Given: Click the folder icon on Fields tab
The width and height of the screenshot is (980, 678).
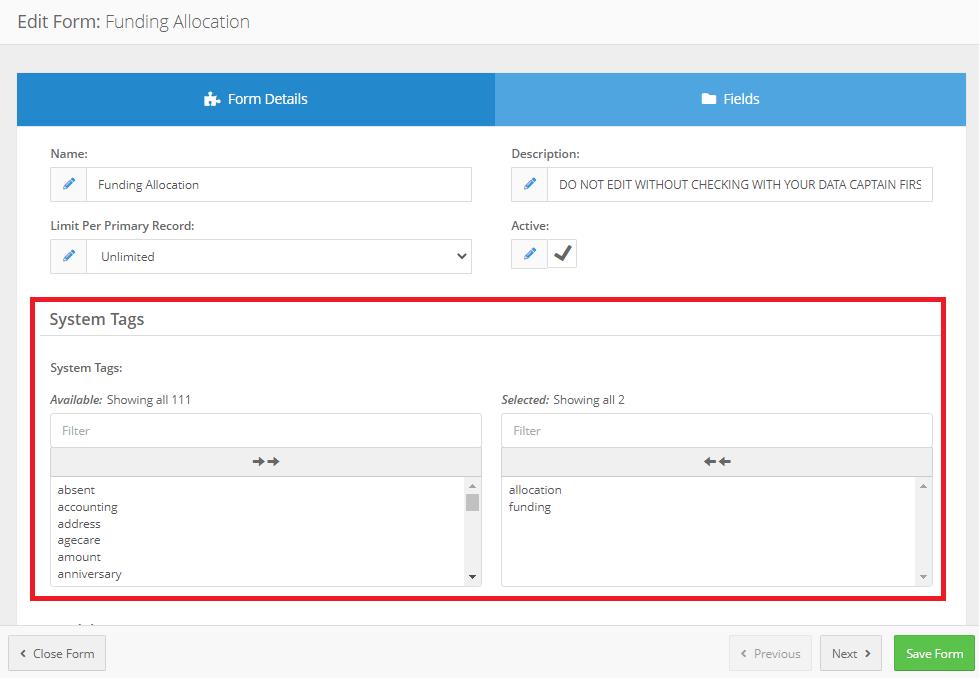Looking at the screenshot, I should [x=708, y=99].
